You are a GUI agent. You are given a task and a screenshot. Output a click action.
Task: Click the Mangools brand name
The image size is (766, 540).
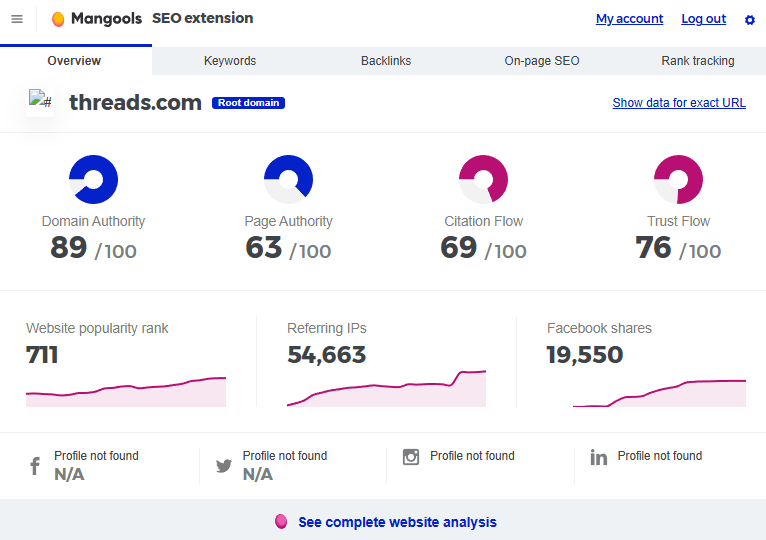coord(106,19)
